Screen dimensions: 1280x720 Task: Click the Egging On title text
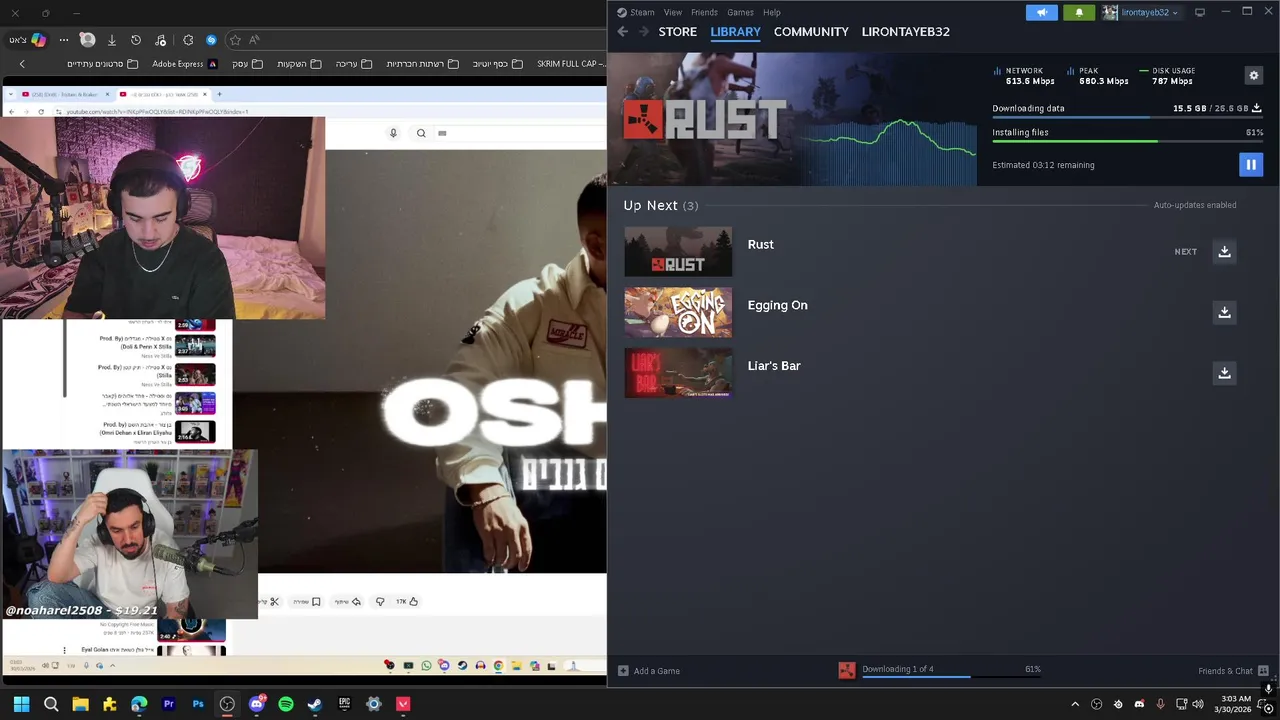pos(777,305)
